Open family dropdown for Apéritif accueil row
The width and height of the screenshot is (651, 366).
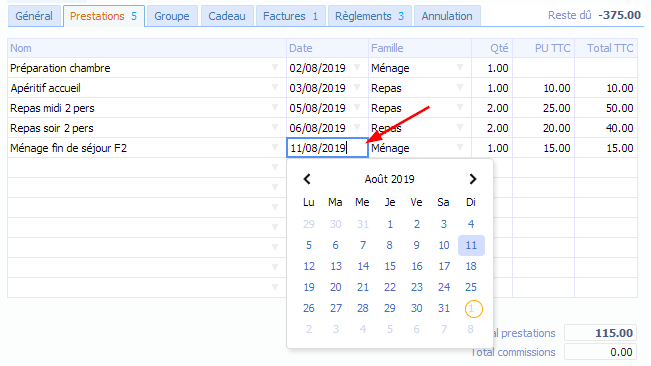pyautogui.click(x=460, y=88)
